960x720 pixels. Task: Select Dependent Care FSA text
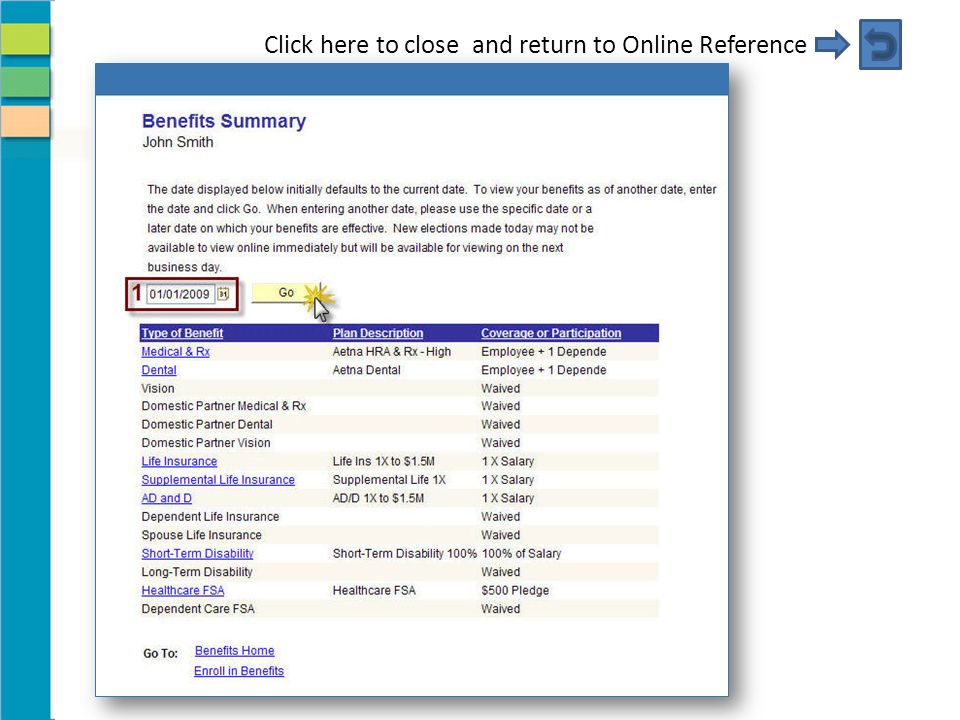coord(198,609)
